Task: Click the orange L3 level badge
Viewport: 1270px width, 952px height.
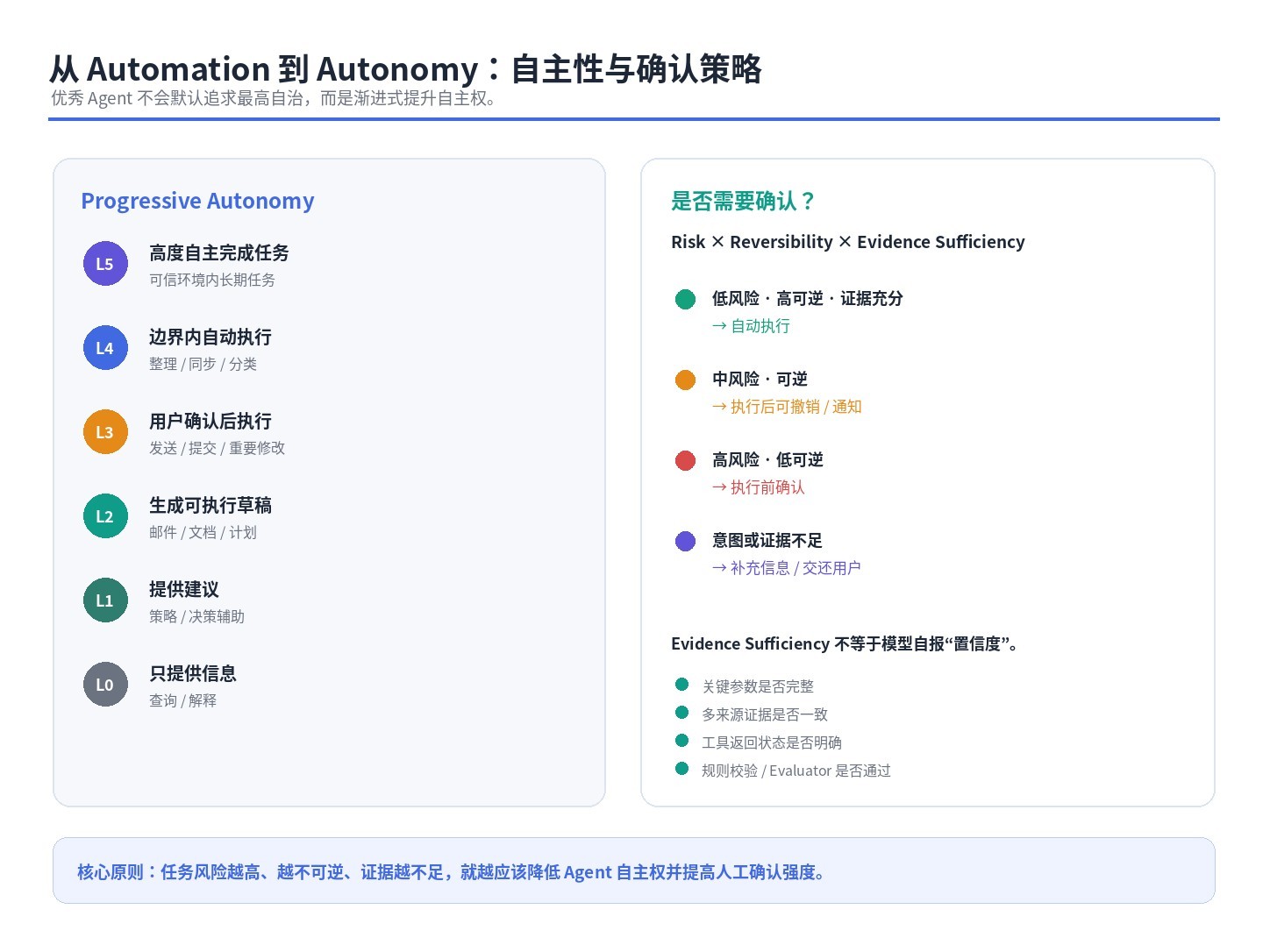Action: tap(105, 432)
